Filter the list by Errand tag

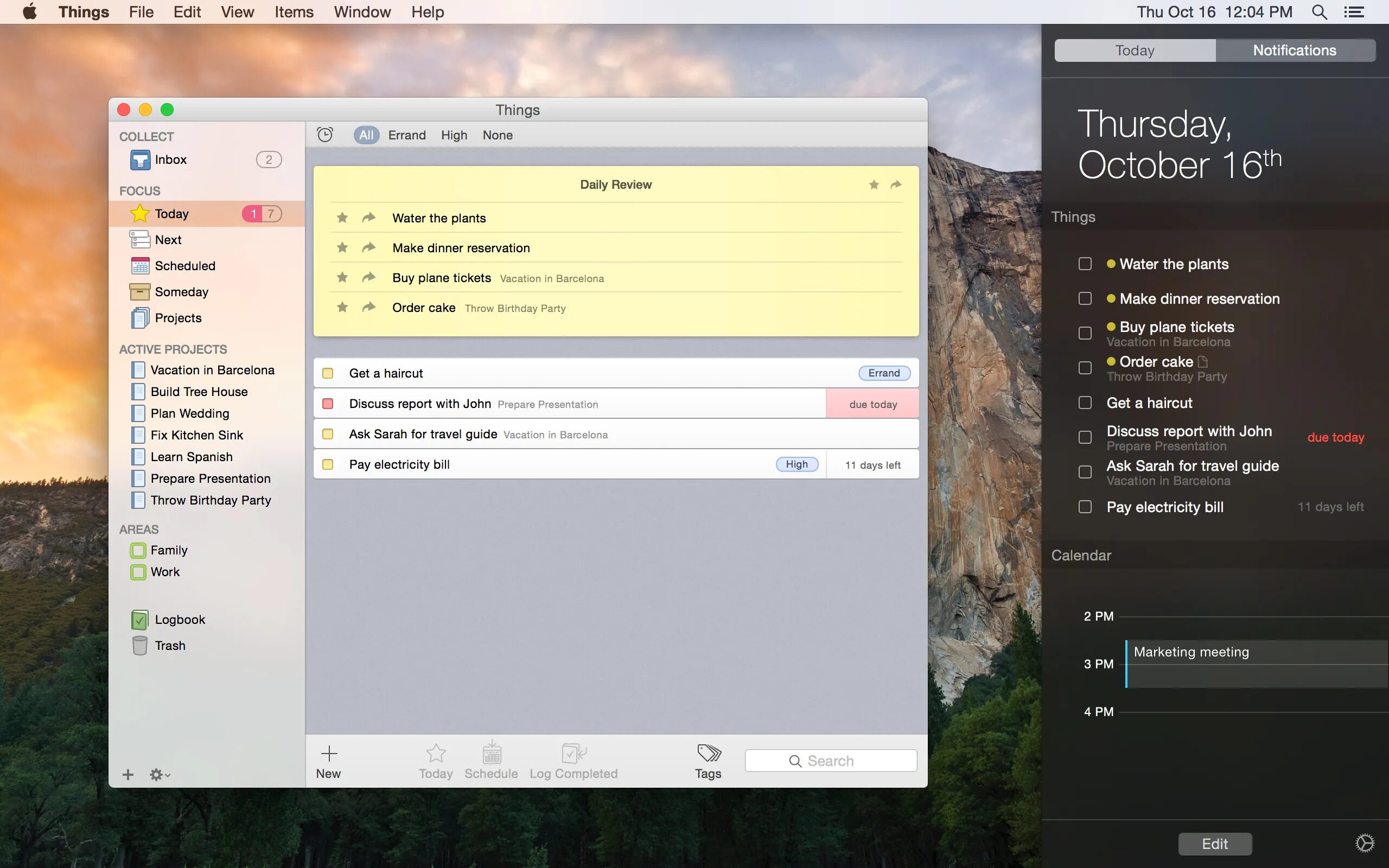tap(407, 135)
